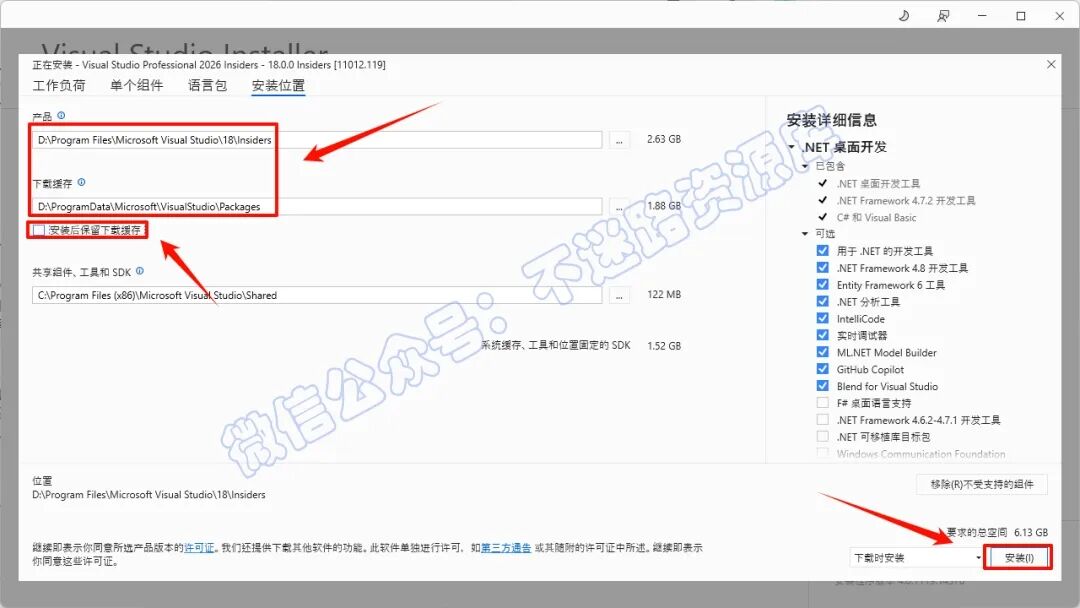Toggle IntelliCode checkbox
This screenshot has width=1080, height=608.
pyautogui.click(x=822, y=318)
